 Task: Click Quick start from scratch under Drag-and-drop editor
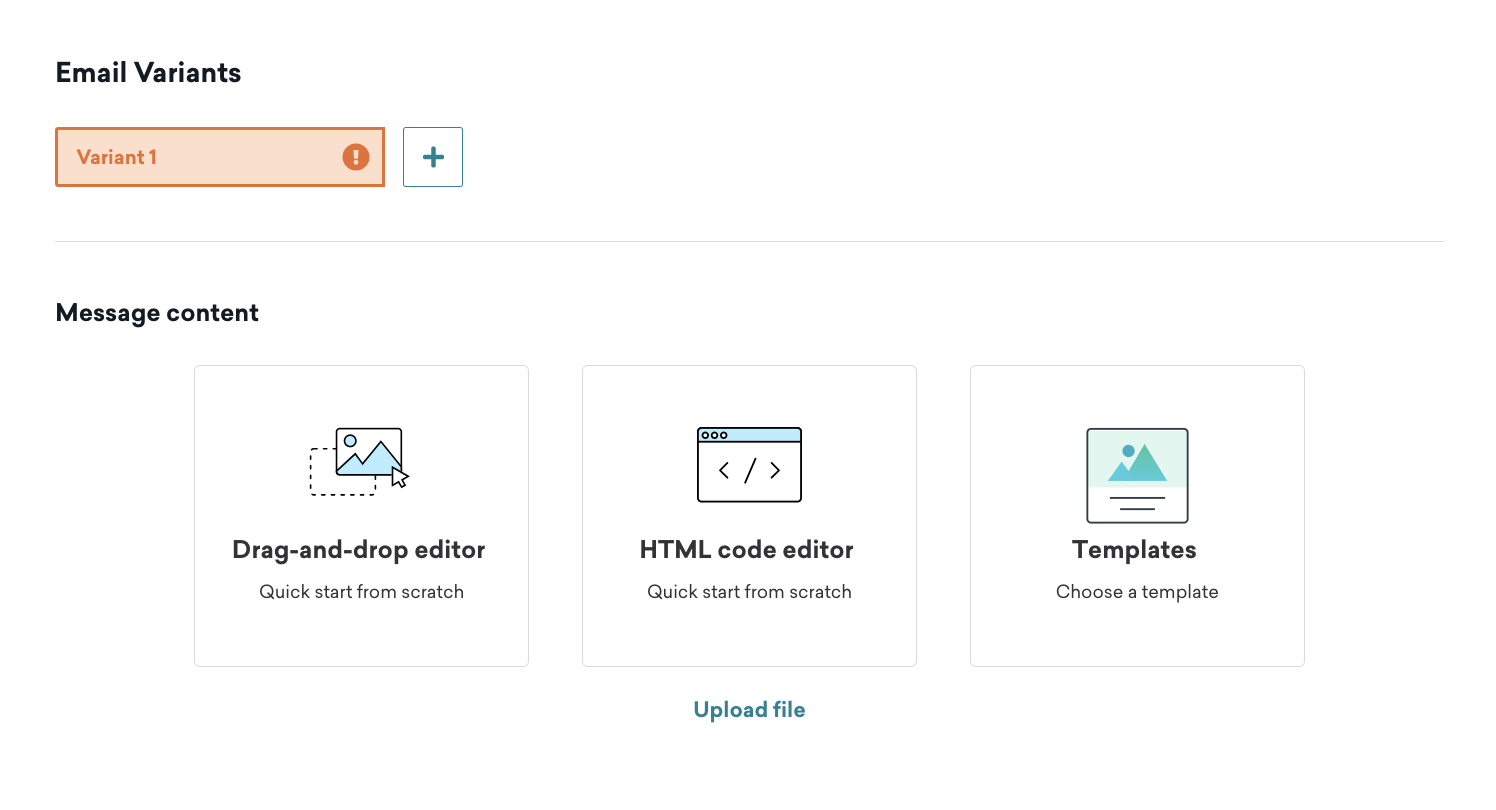click(361, 591)
